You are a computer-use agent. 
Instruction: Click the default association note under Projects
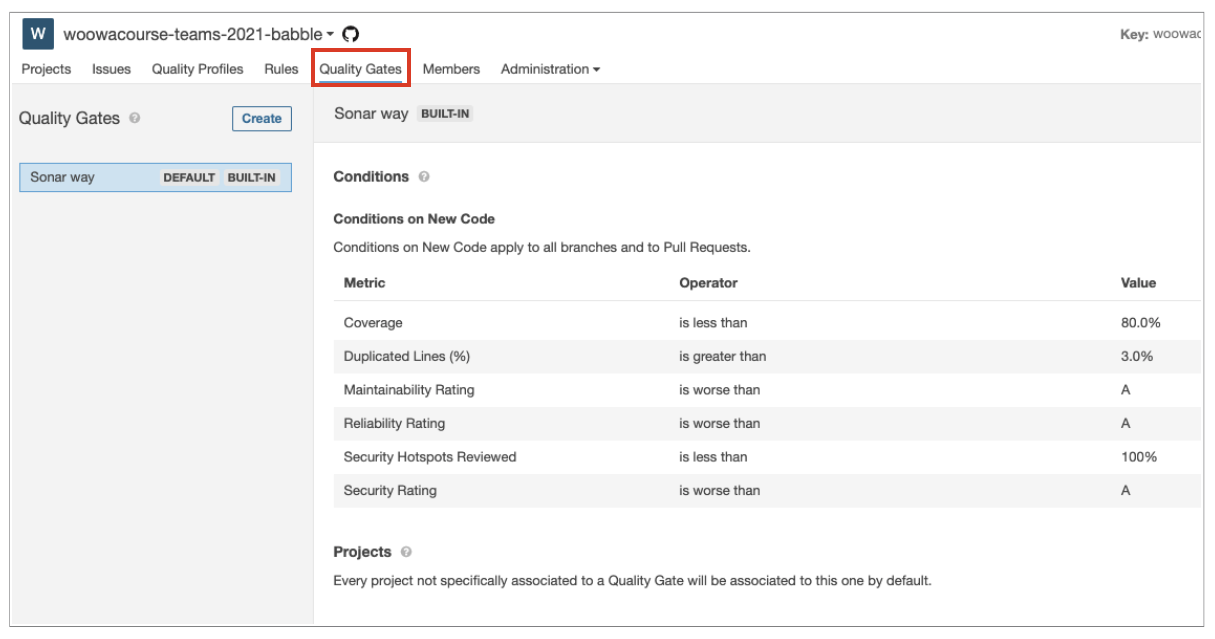coord(632,580)
